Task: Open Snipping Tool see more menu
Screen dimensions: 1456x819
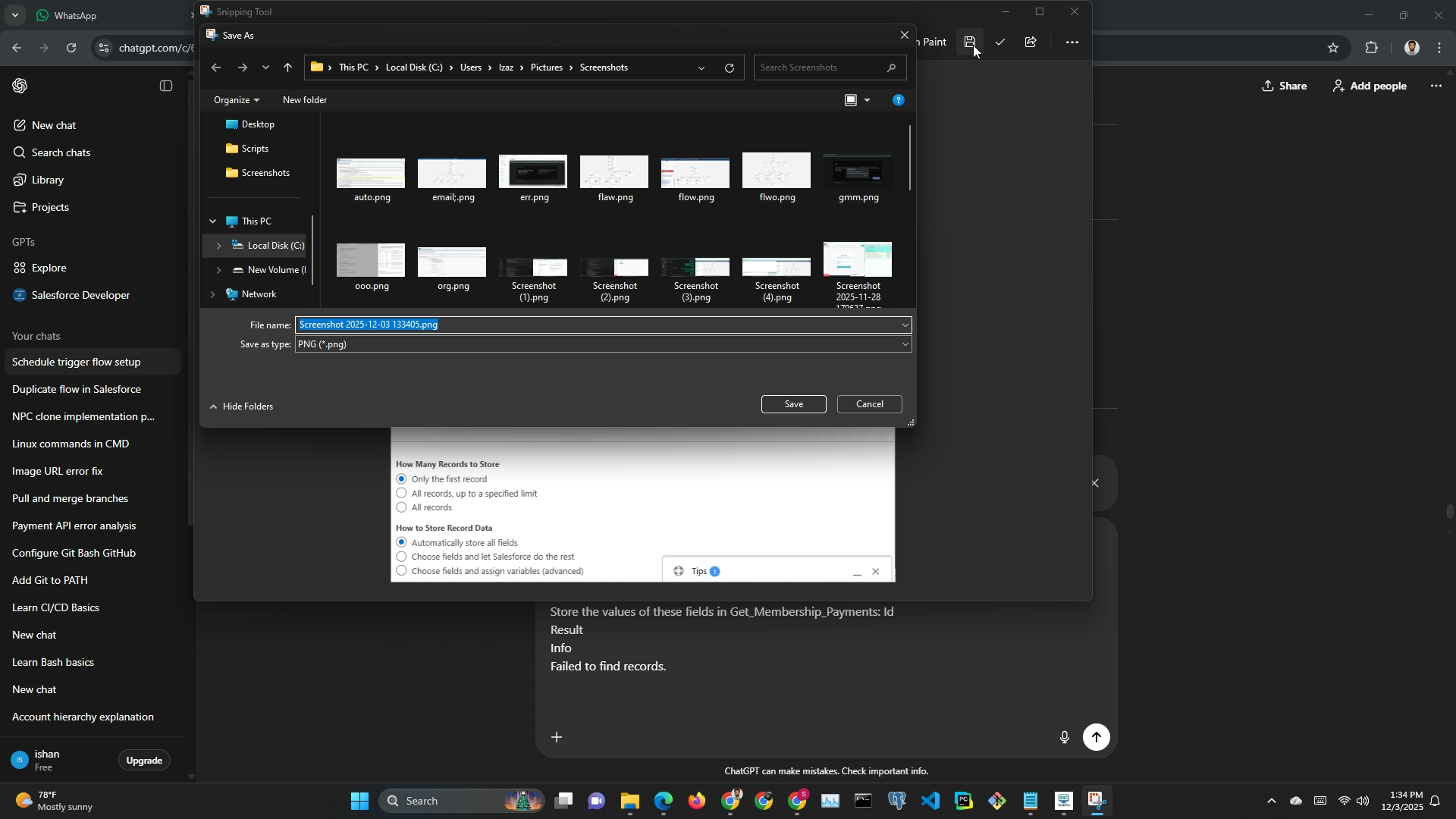Action: [x=1072, y=42]
